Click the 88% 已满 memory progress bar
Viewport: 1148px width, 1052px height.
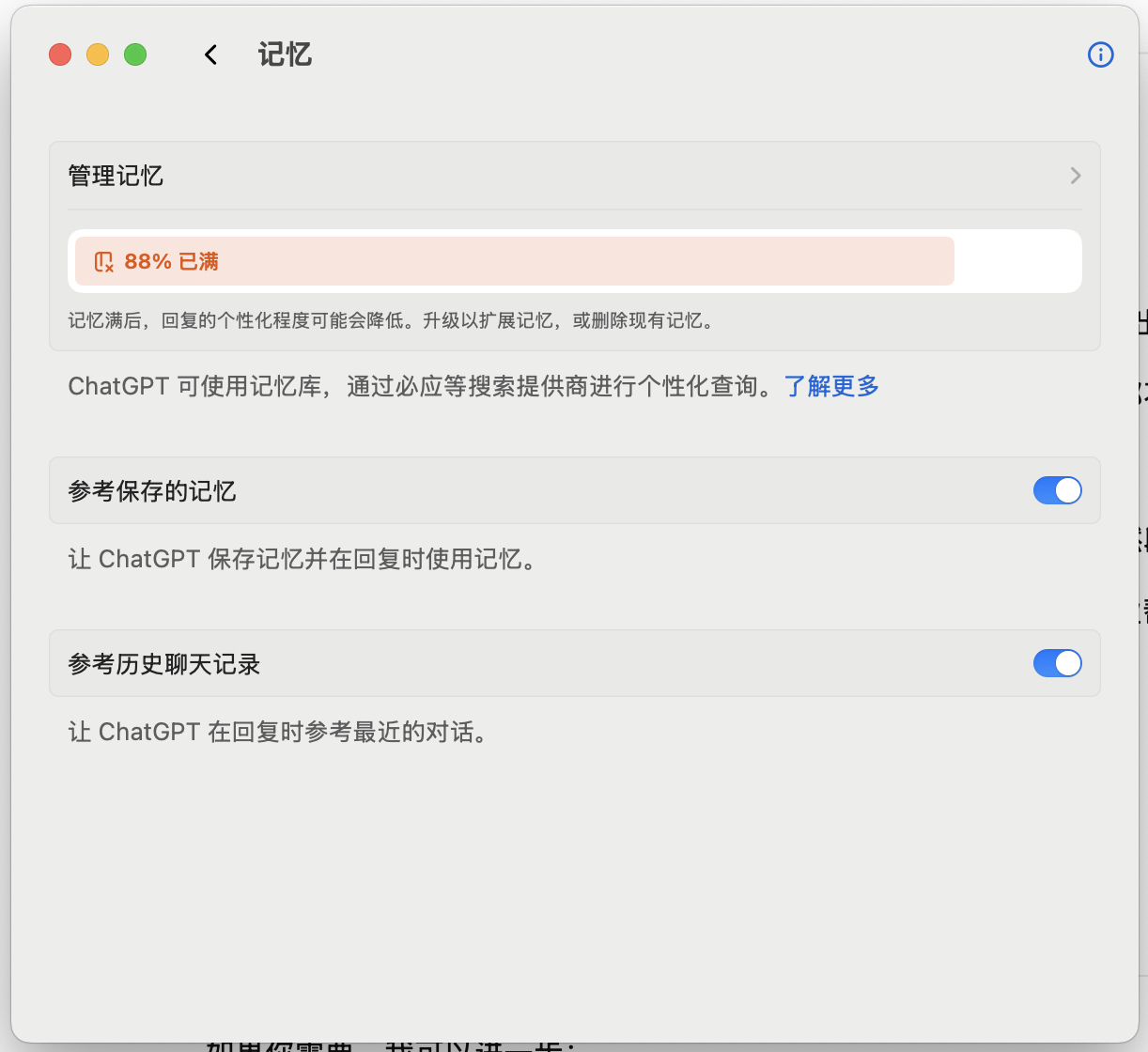[x=513, y=261]
